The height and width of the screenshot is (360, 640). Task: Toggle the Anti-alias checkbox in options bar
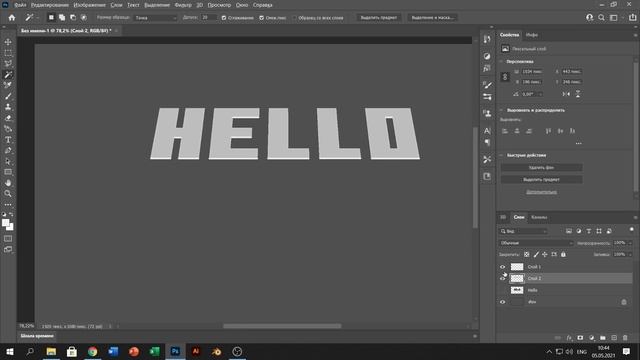(x=224, y=18)
